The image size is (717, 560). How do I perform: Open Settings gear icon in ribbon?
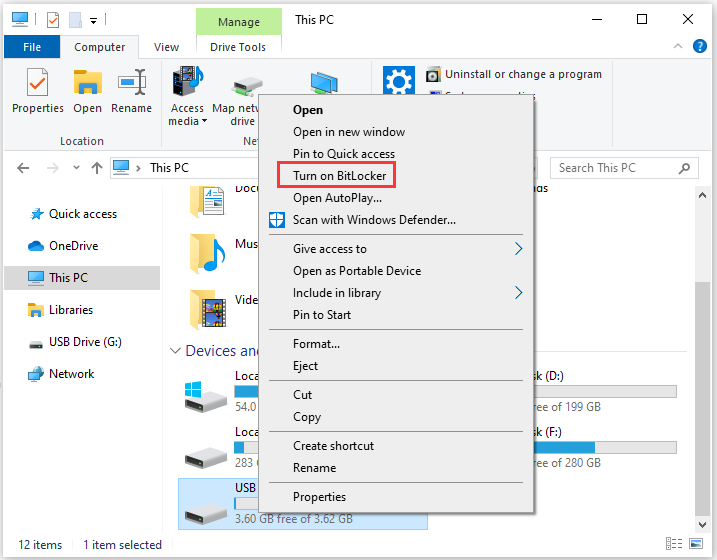[x=399, y=81]
